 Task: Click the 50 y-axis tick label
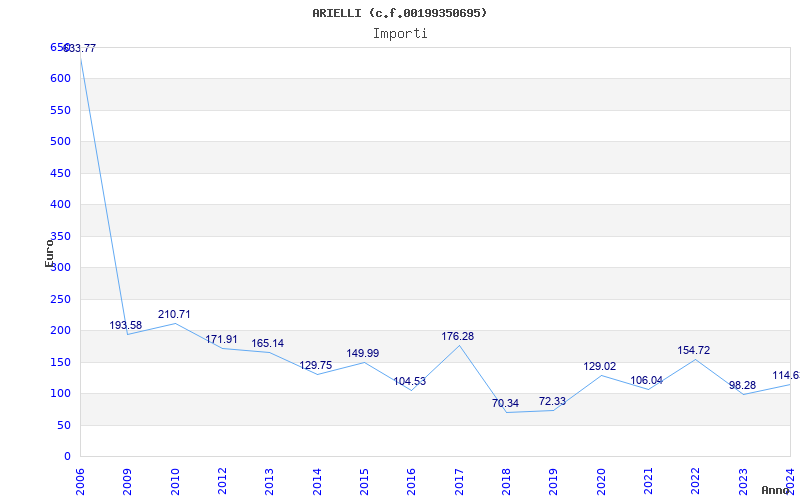(64, 426)
